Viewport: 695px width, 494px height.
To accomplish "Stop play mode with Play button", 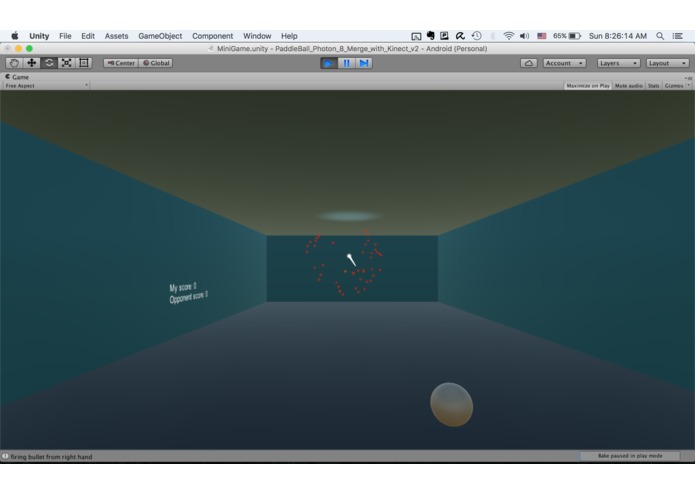I will click(329, 63).
